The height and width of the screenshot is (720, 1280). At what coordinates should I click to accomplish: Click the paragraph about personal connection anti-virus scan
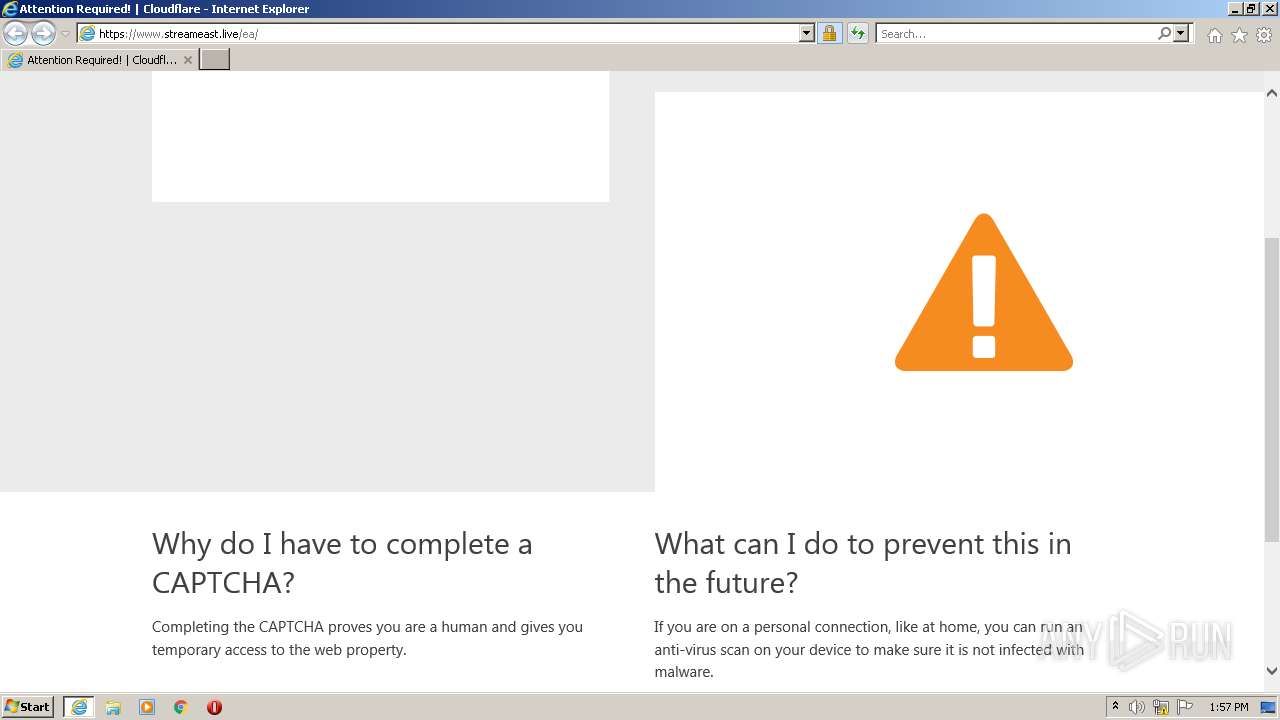pos(869,649)
